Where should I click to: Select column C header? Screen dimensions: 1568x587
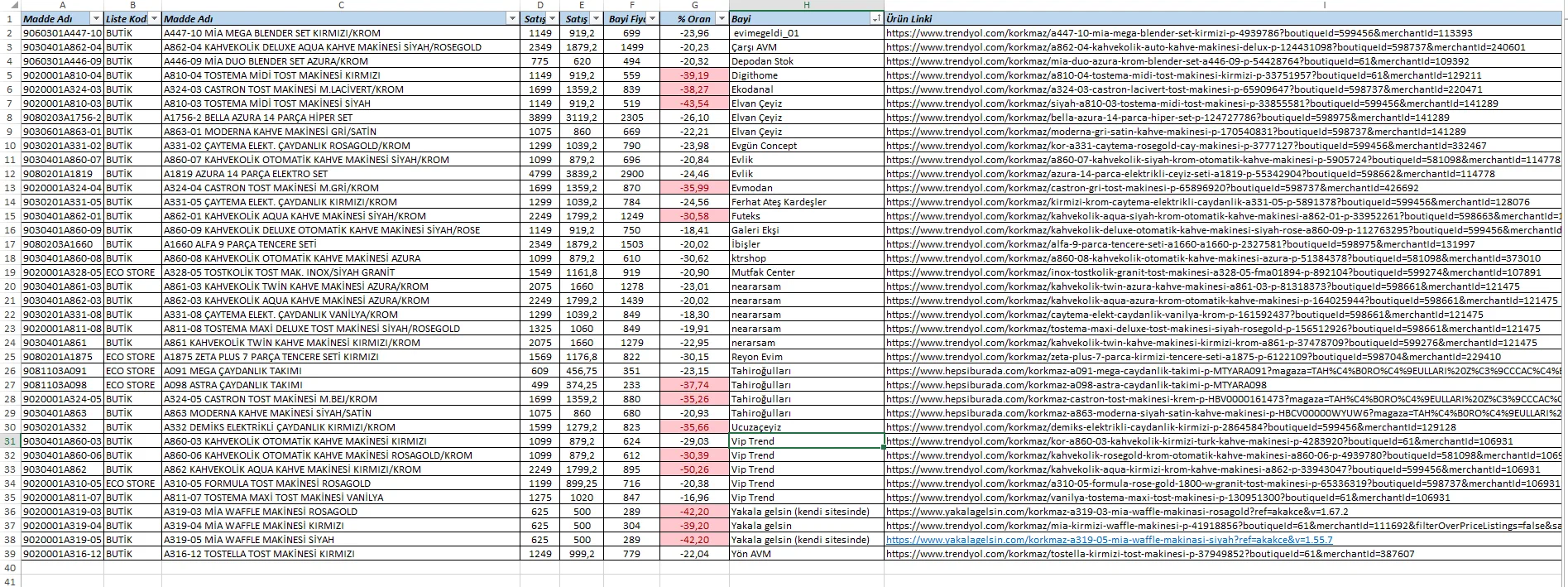click(341, 5)
